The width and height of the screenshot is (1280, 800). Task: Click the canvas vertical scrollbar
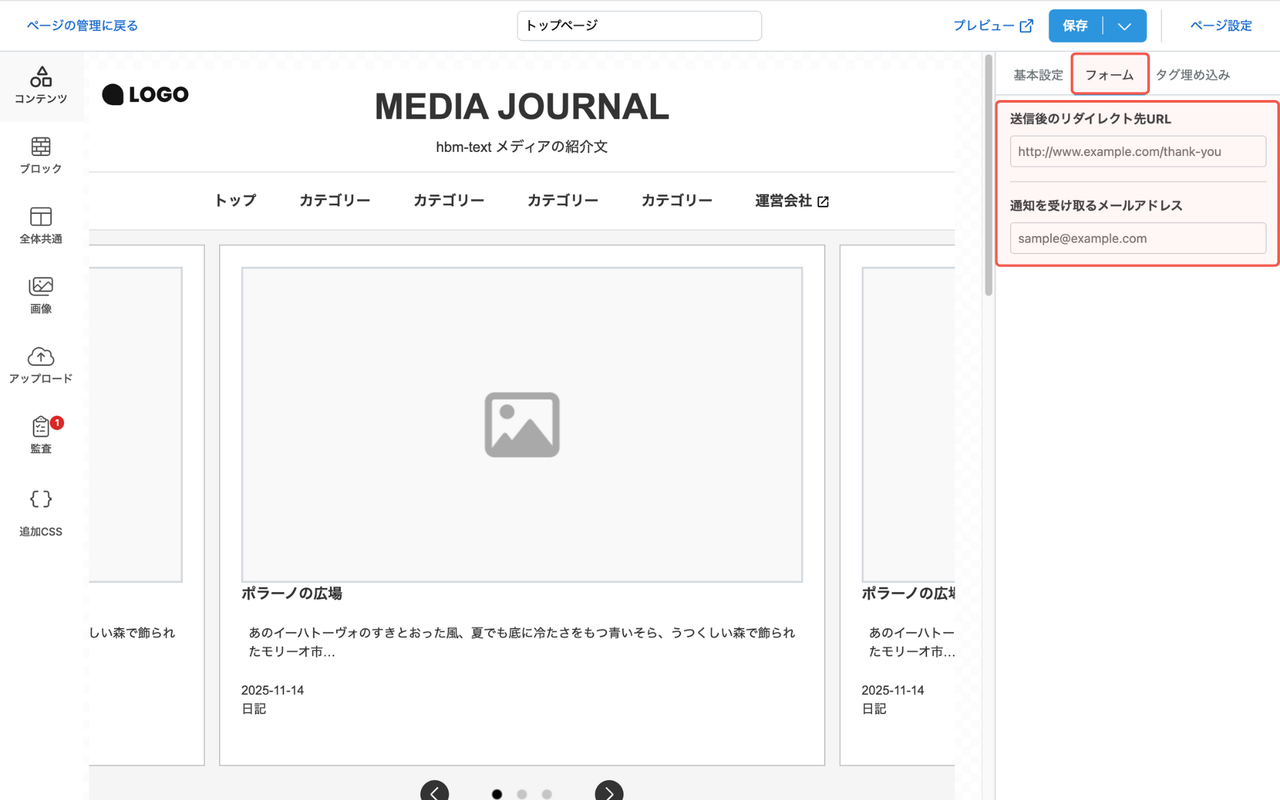click(989, 175)
